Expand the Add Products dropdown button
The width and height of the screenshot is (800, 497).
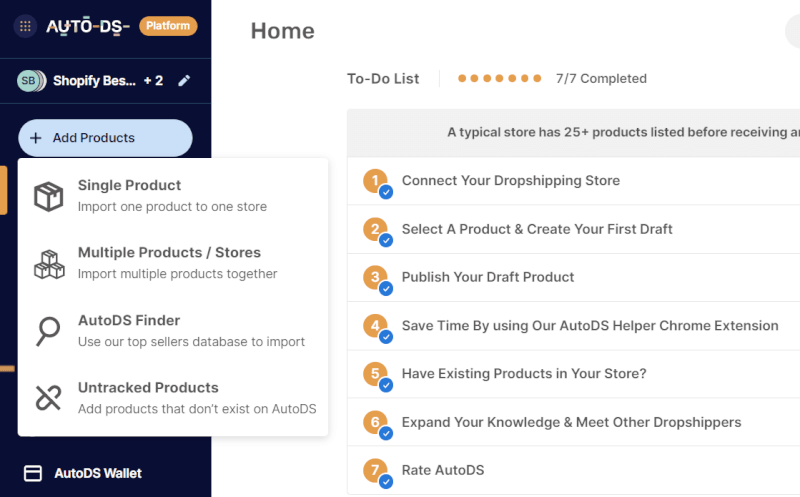coord(105,138)
